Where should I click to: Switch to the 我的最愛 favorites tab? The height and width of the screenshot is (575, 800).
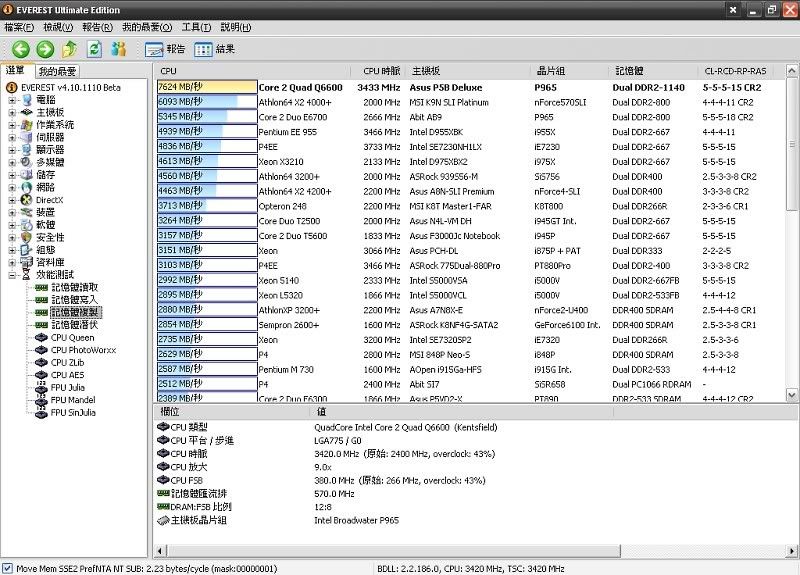coord(57,71)
